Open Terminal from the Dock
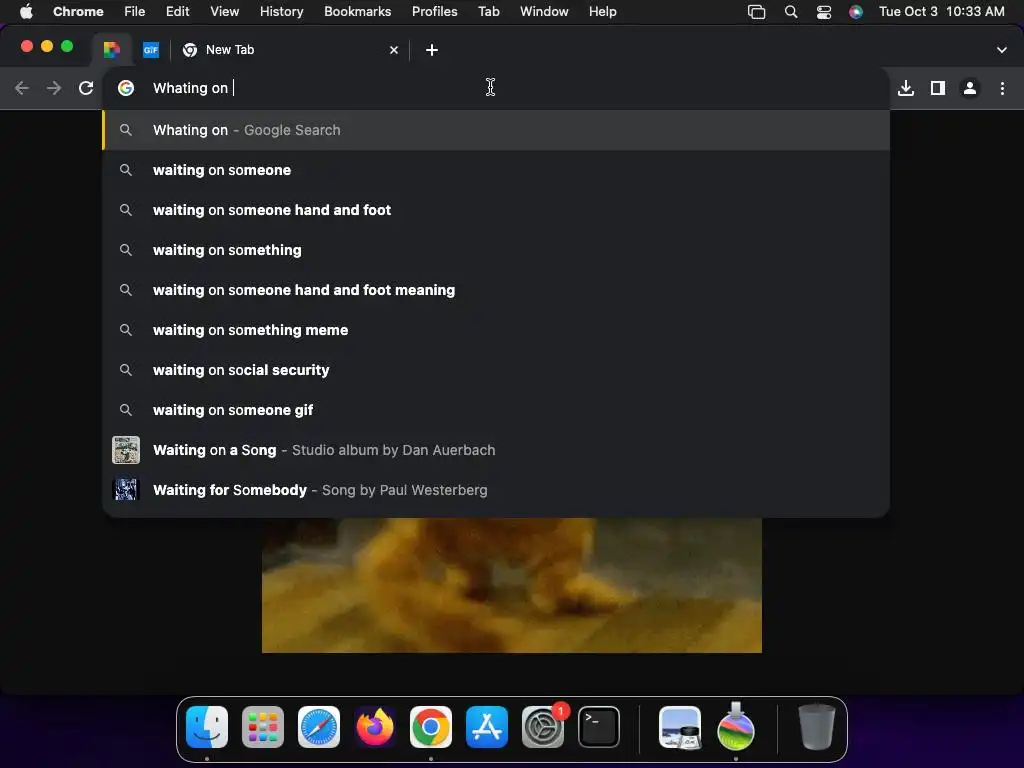 point(599,727)
